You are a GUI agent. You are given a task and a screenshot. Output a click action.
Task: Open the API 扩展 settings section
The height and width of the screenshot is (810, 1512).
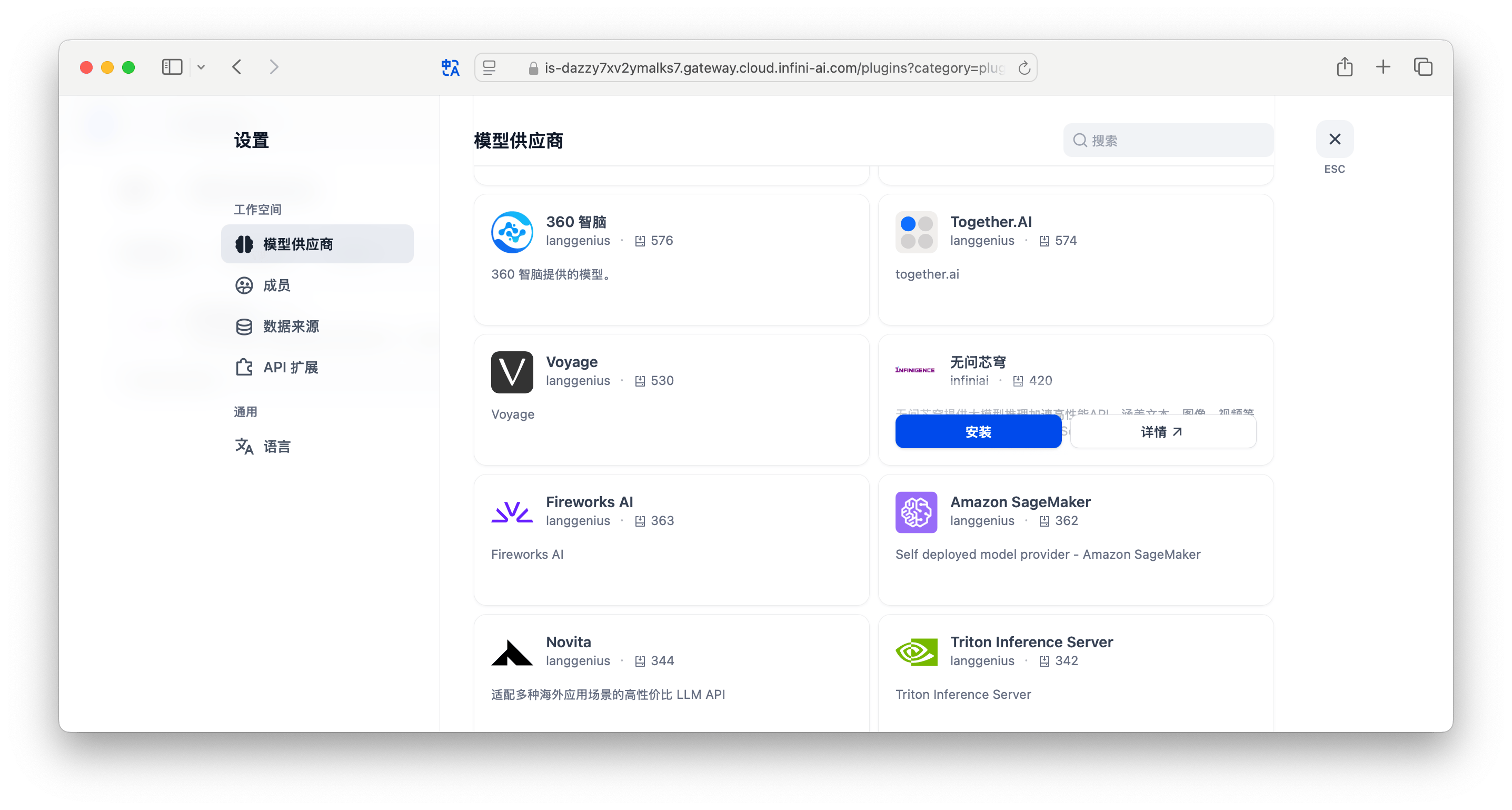point(290,368)
